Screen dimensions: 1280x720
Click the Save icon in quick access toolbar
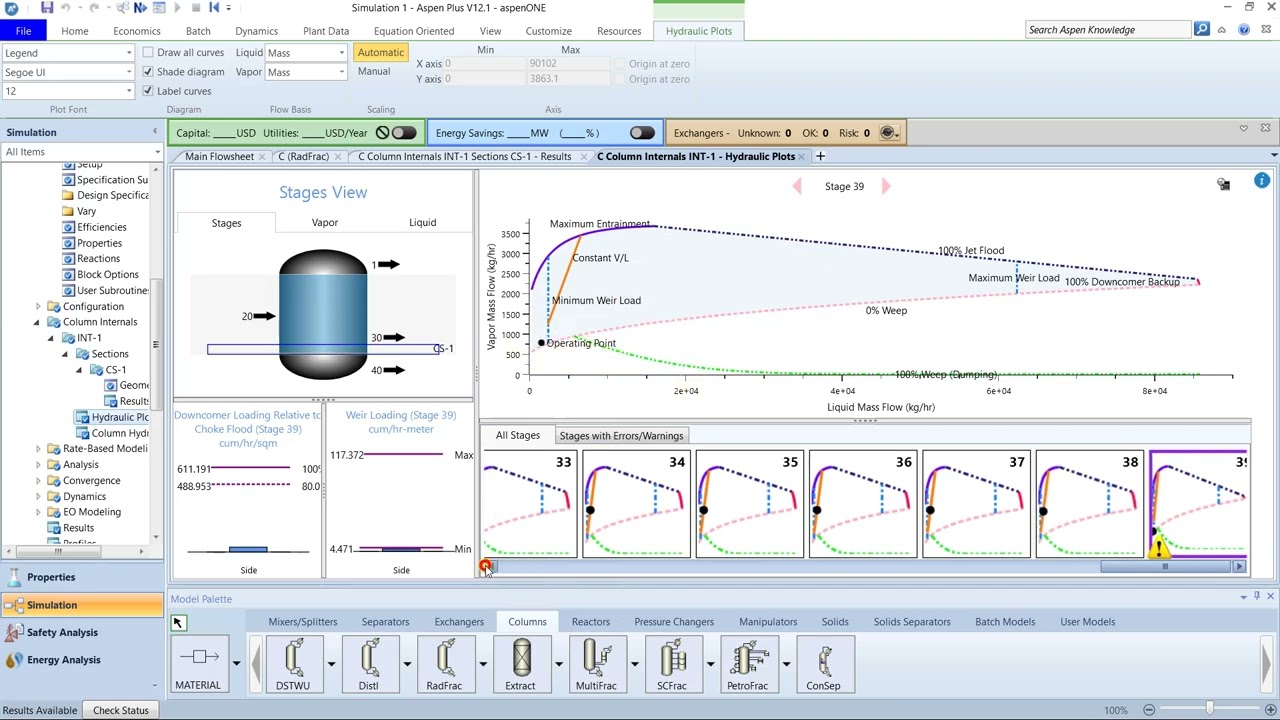click(46, 8)
